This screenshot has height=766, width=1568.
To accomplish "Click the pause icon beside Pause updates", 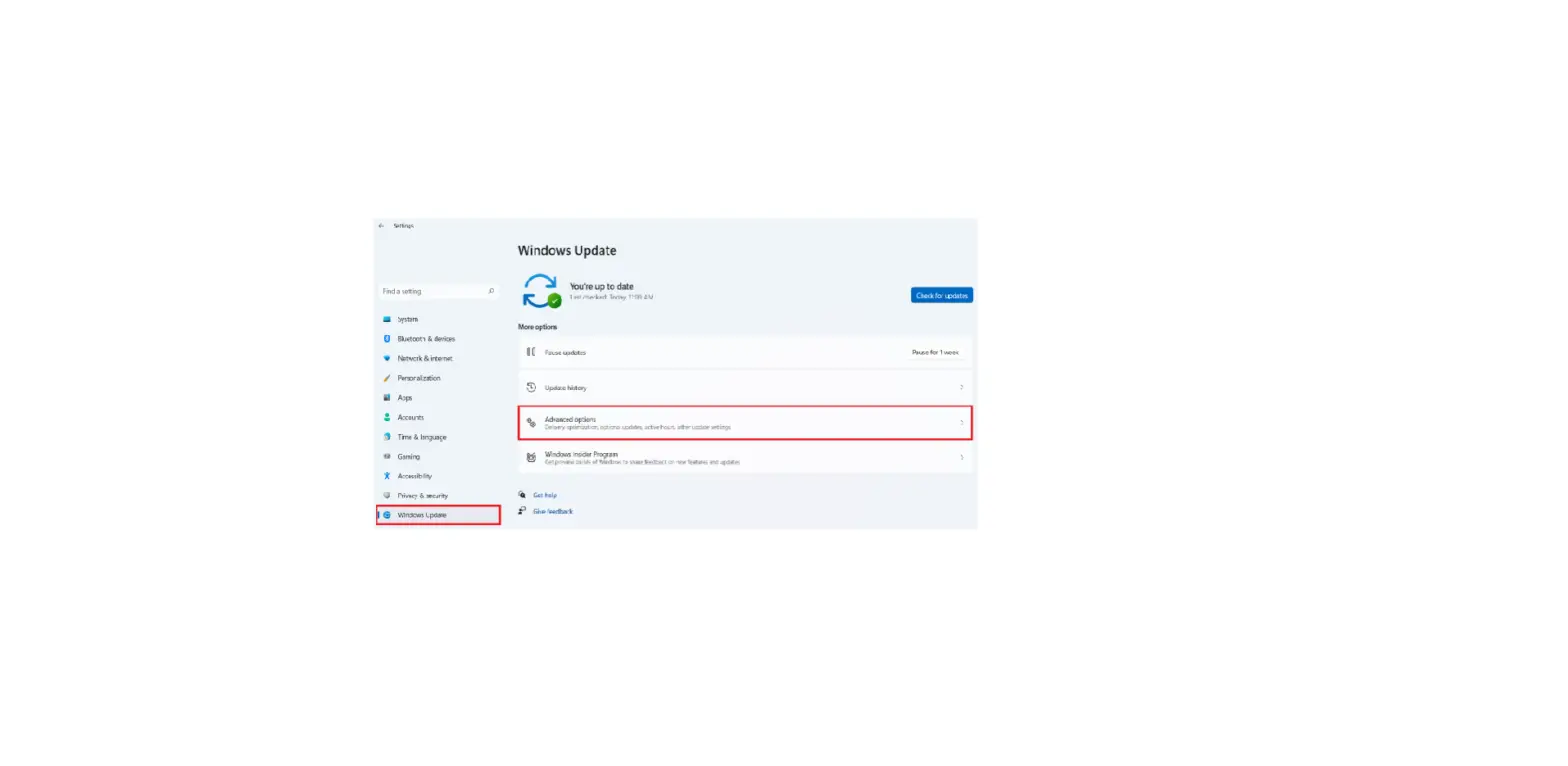I will click(531, 352).
